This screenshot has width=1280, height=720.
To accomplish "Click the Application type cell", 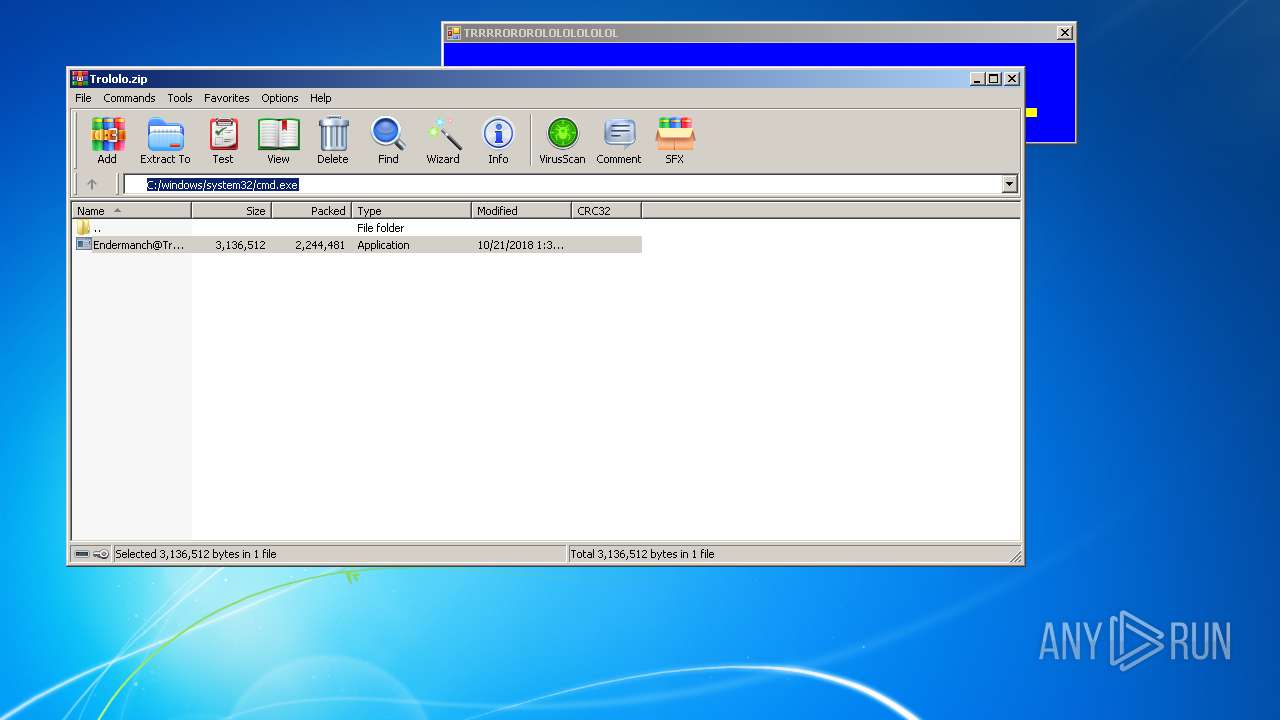I will (383, 245).
